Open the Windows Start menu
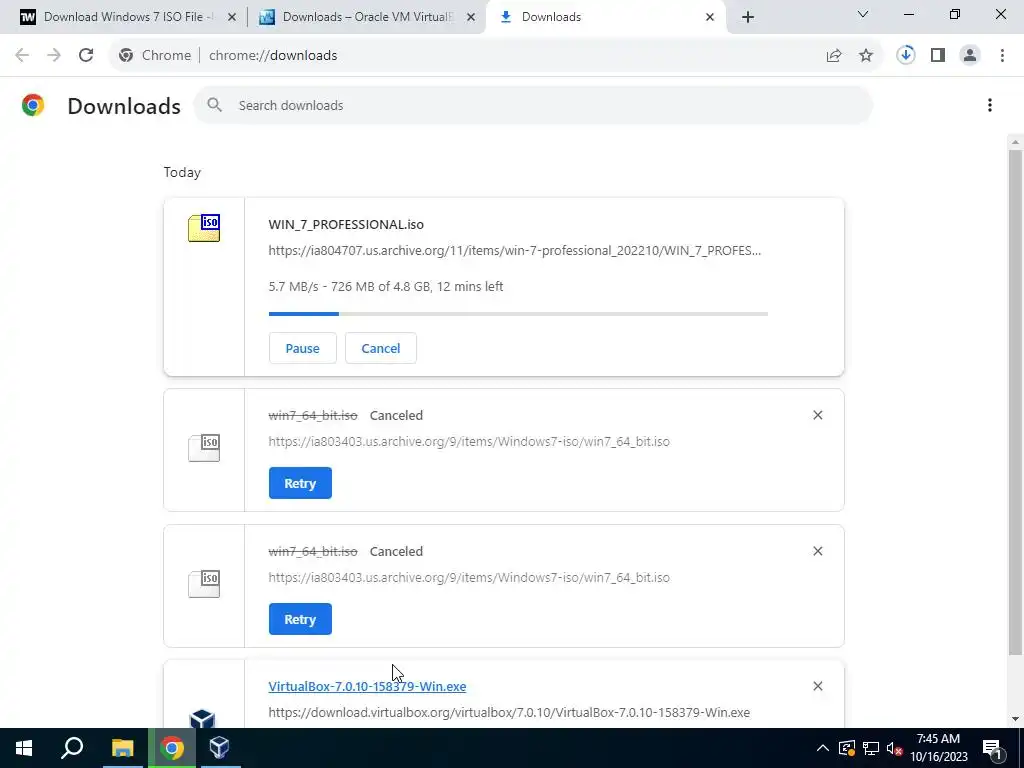1024x768 pixels. point(24,748)
